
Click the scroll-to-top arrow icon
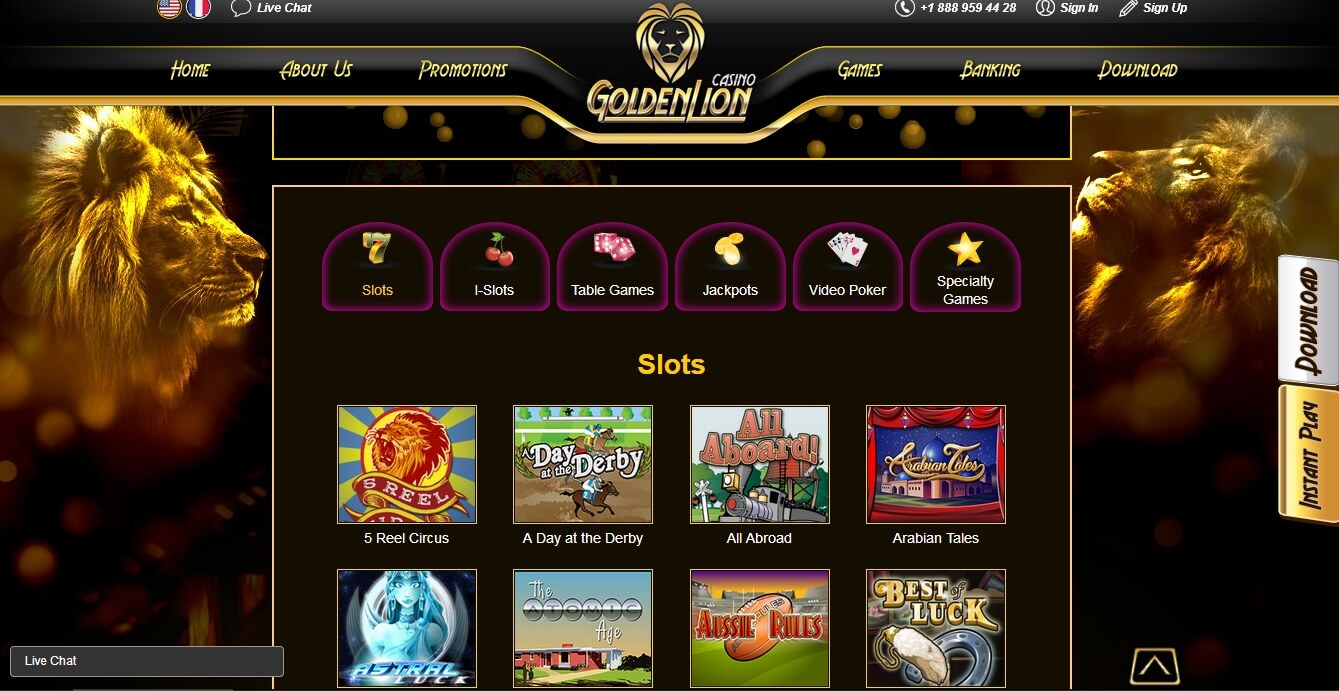[1154, 666]
